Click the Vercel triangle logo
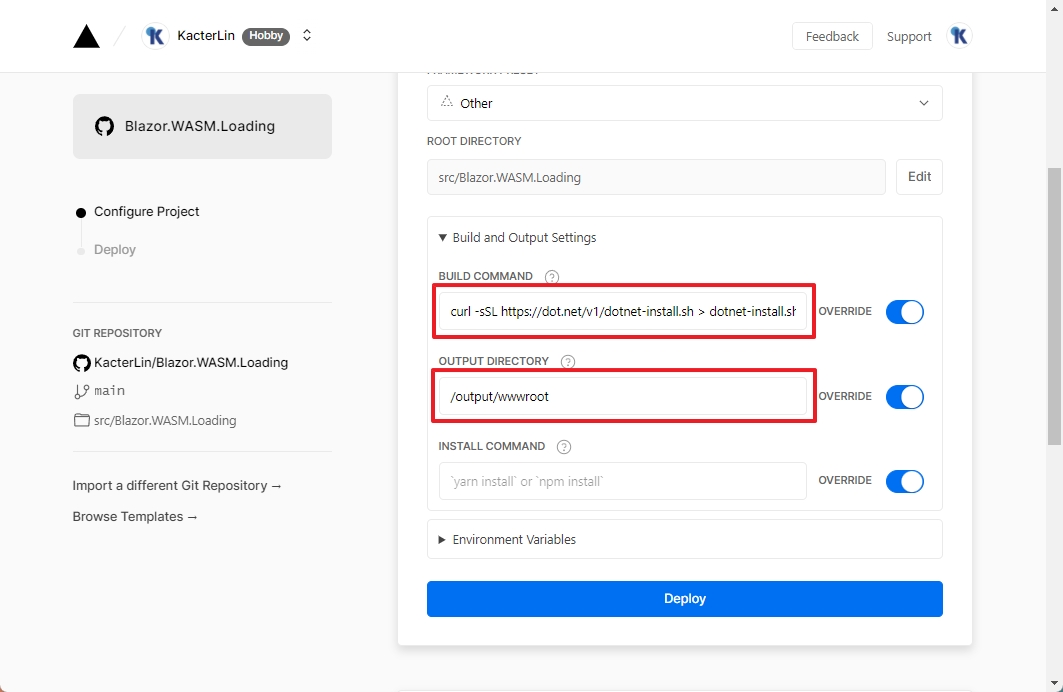This screenshot has width=1063, height=692. 87,36
